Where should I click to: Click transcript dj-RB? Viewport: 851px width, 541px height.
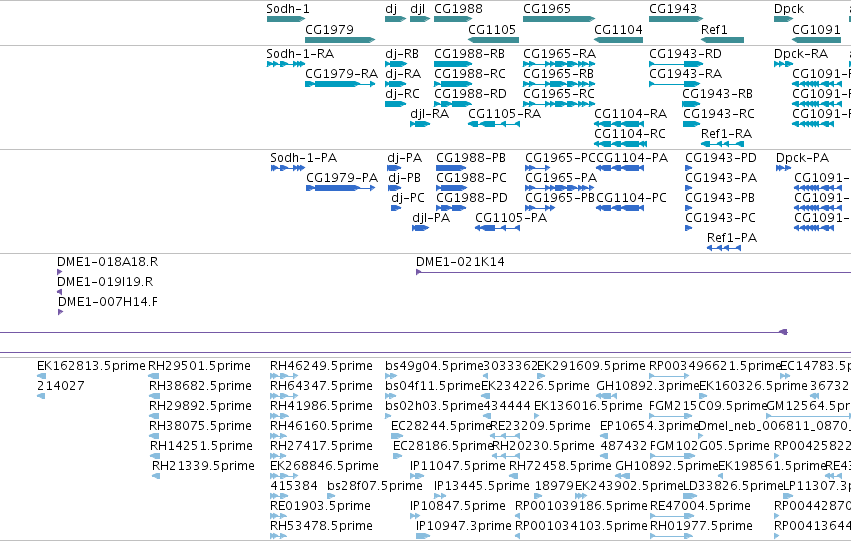396,64
